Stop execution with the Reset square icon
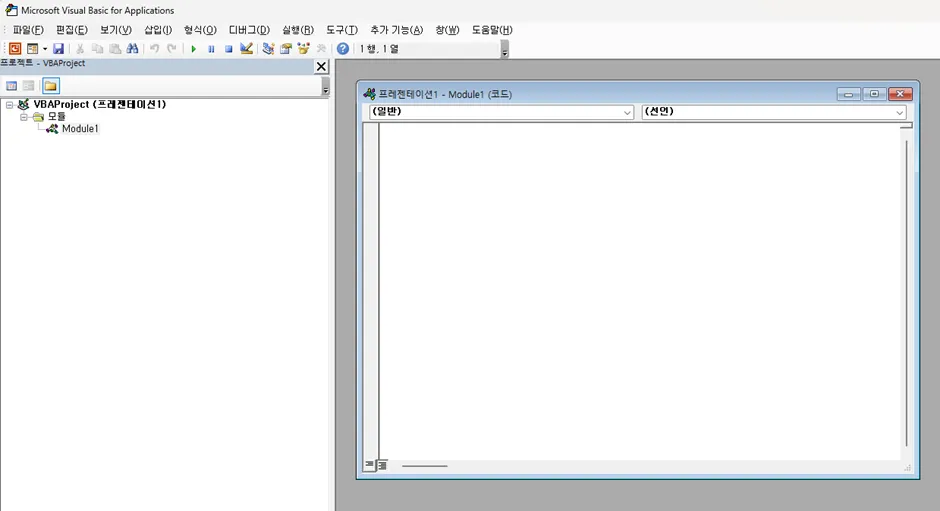Image resolution: width=940 pixels, height=511 pixels. pos(228,49)
